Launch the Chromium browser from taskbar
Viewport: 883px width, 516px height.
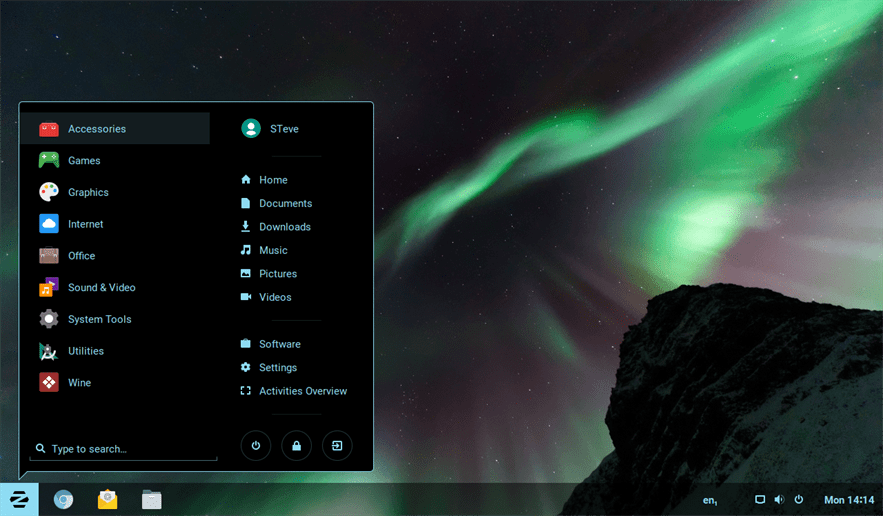[63, 499]
